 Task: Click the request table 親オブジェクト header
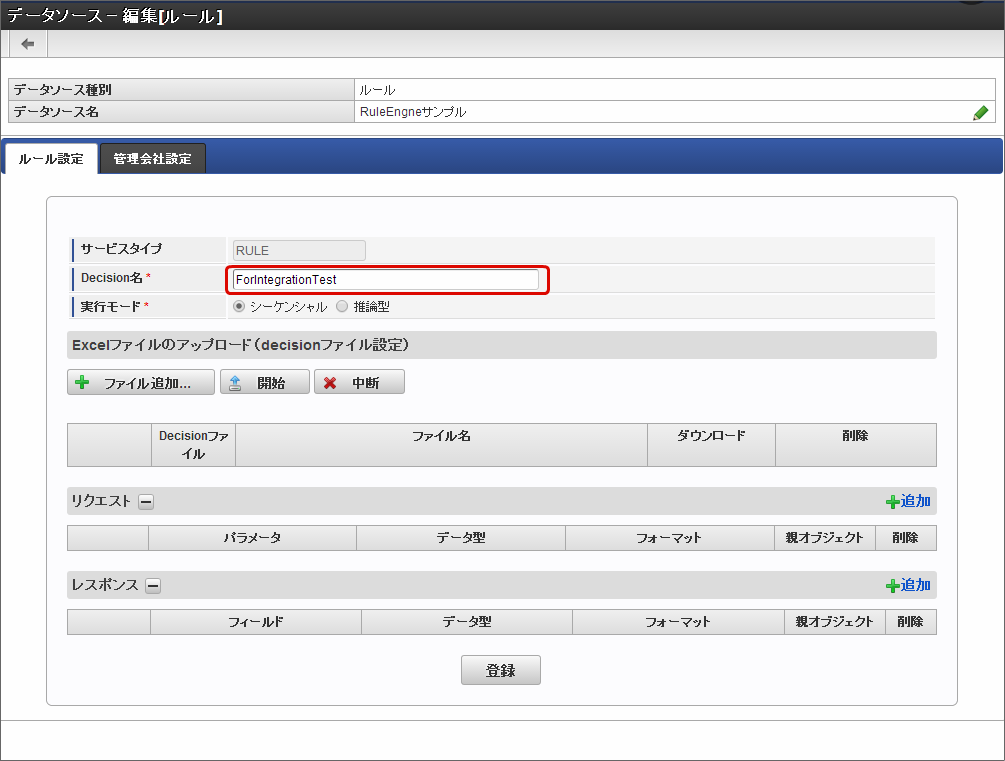824,538
